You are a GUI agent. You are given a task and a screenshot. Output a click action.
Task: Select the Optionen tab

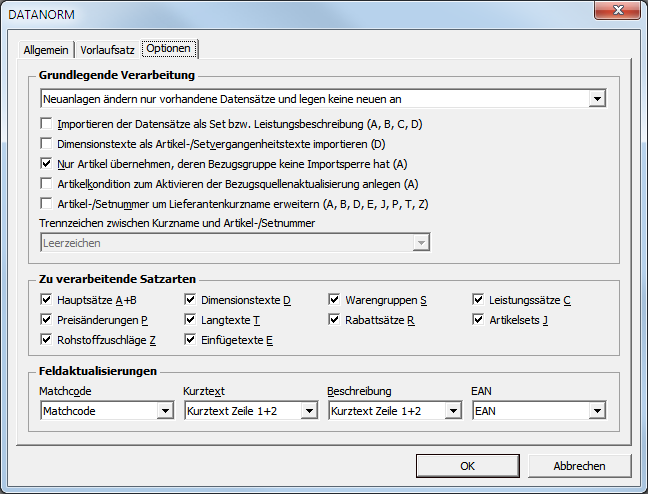[169, 48]
